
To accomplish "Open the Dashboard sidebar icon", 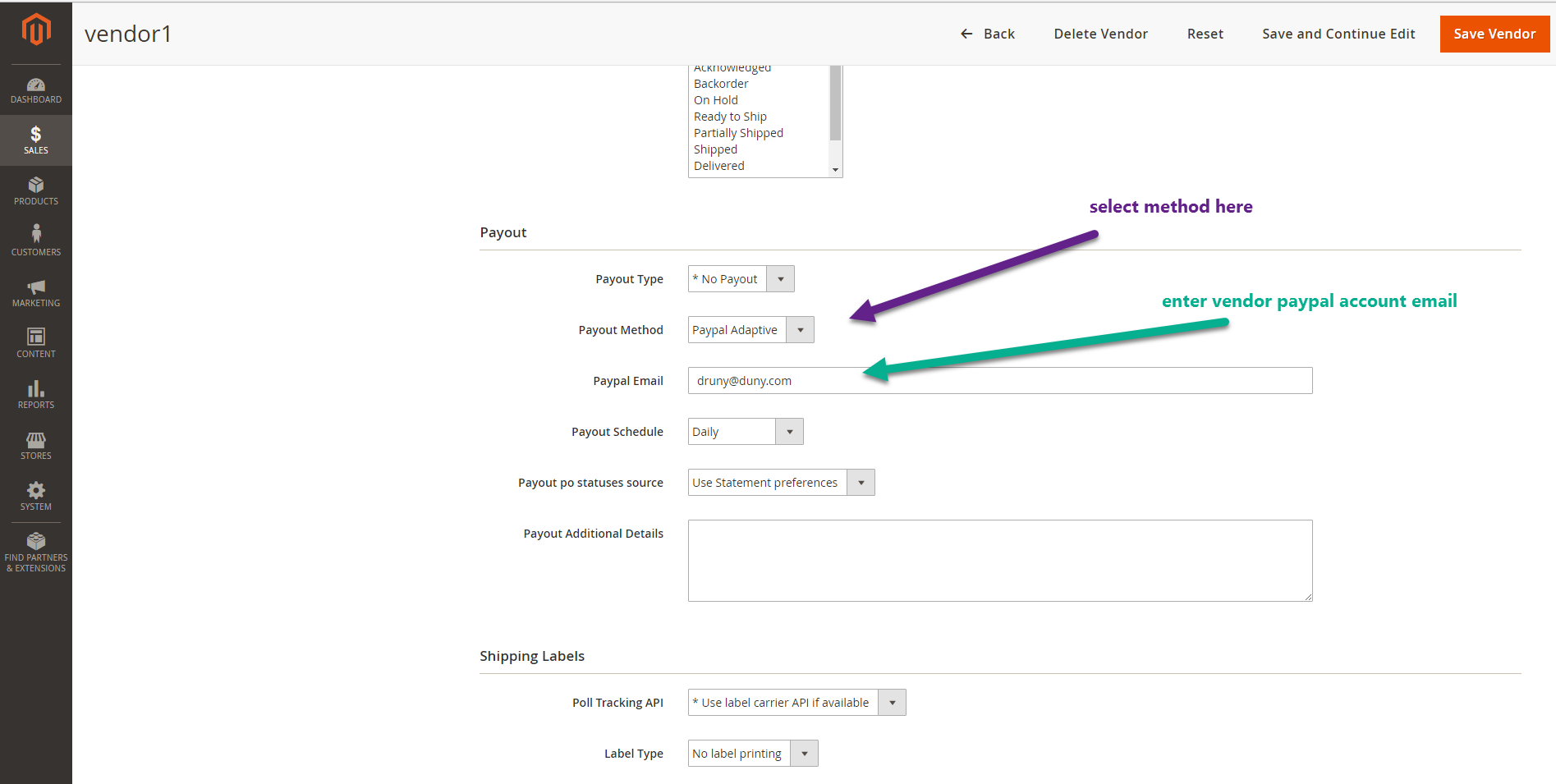I will pos(36,90).
